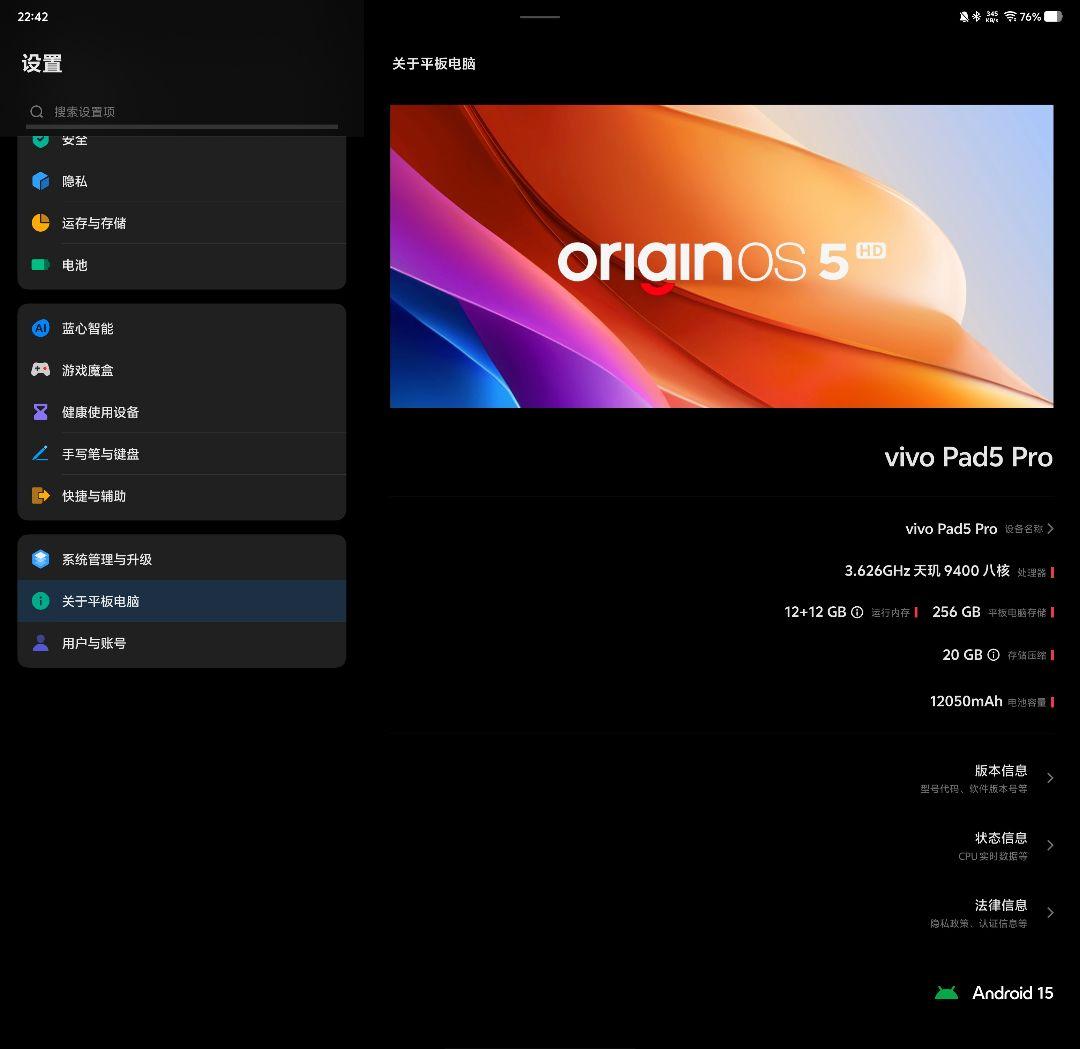Image resolution: width=1080 pixels, height=1049 pixels.
Task: Select the 手写笔与键盘 pen icon
Action: 40,453
